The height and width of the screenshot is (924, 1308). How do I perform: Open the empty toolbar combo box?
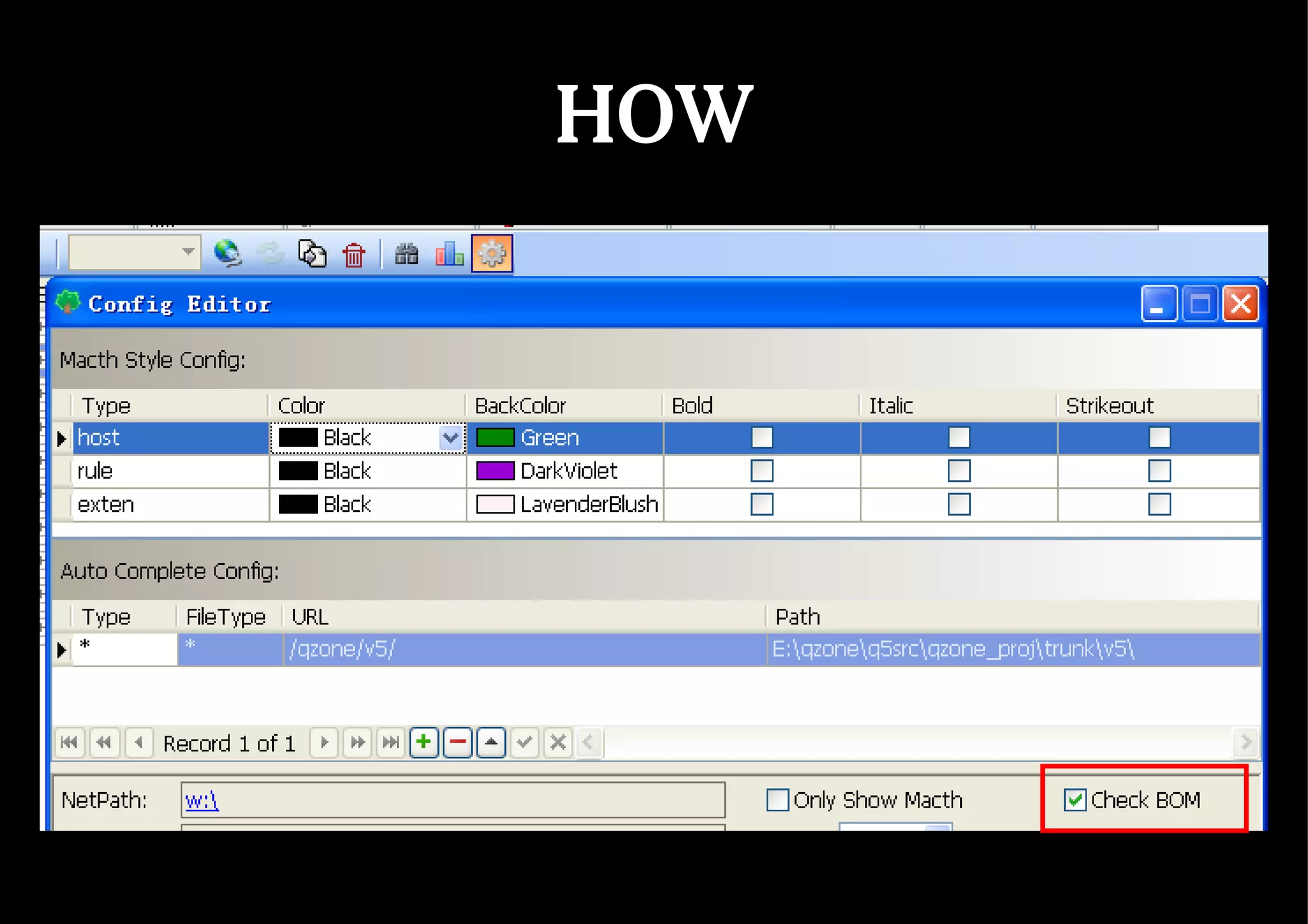[x=188, y=252]
